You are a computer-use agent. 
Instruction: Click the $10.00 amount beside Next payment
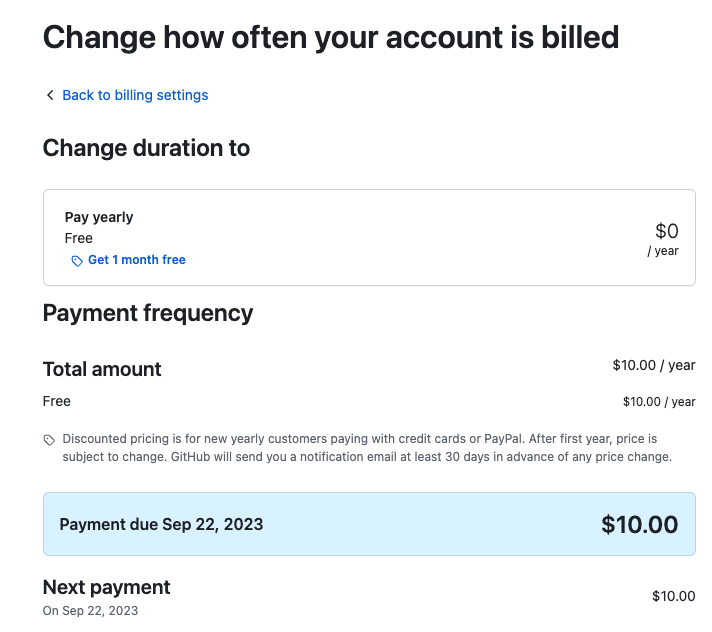pos(673,596)
